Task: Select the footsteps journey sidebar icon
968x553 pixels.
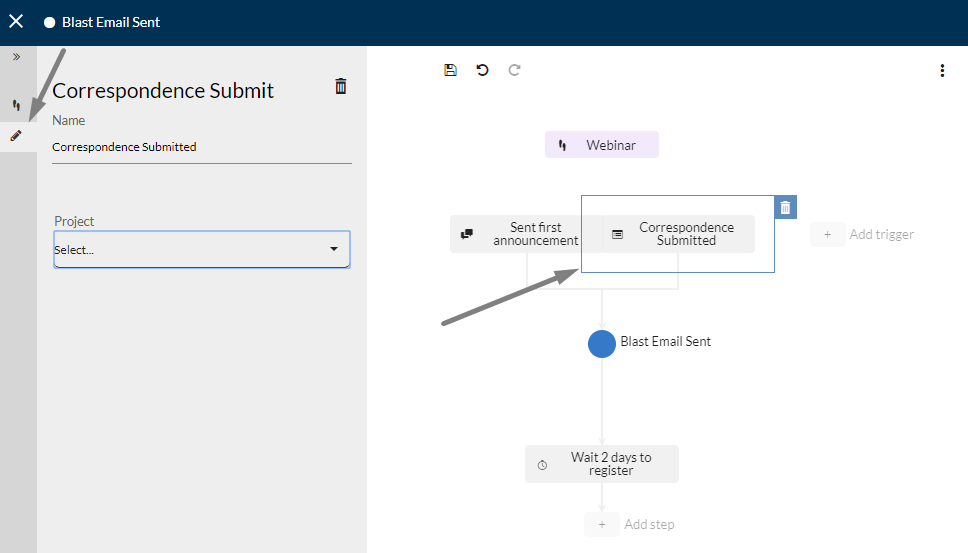Action: tap(16, 105)
